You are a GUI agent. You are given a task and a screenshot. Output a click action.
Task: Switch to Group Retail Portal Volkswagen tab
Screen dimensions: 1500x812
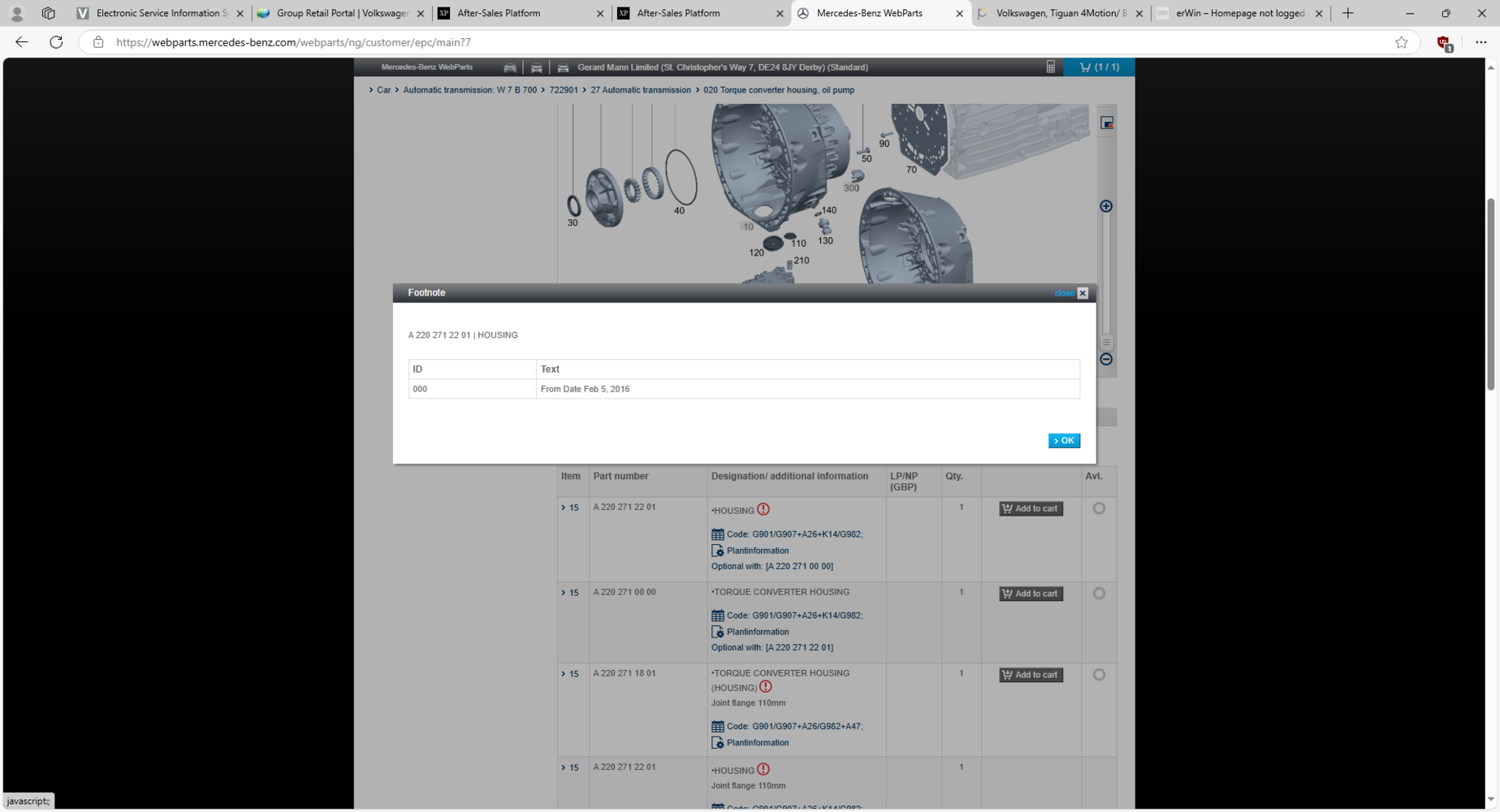pos(341,13)
